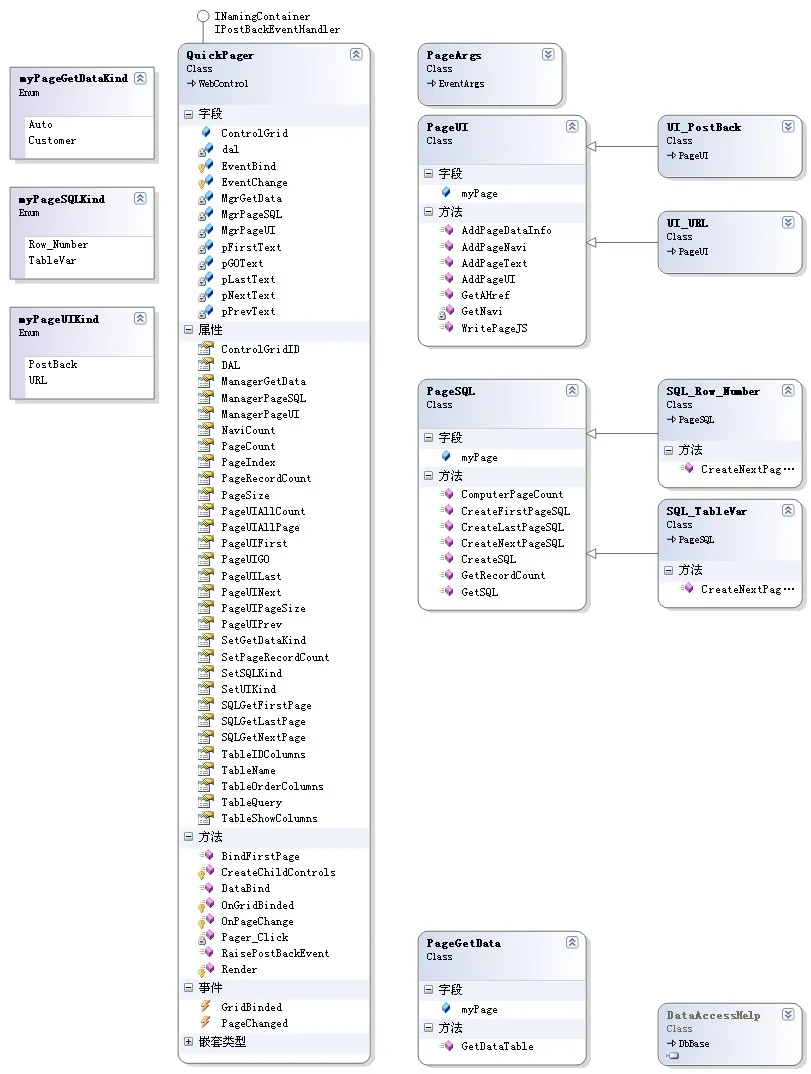The width and height of the screenshot is (811, 1074).
Task: Collapse QuickPager's 字段 fields section
Action: point(188,114)
